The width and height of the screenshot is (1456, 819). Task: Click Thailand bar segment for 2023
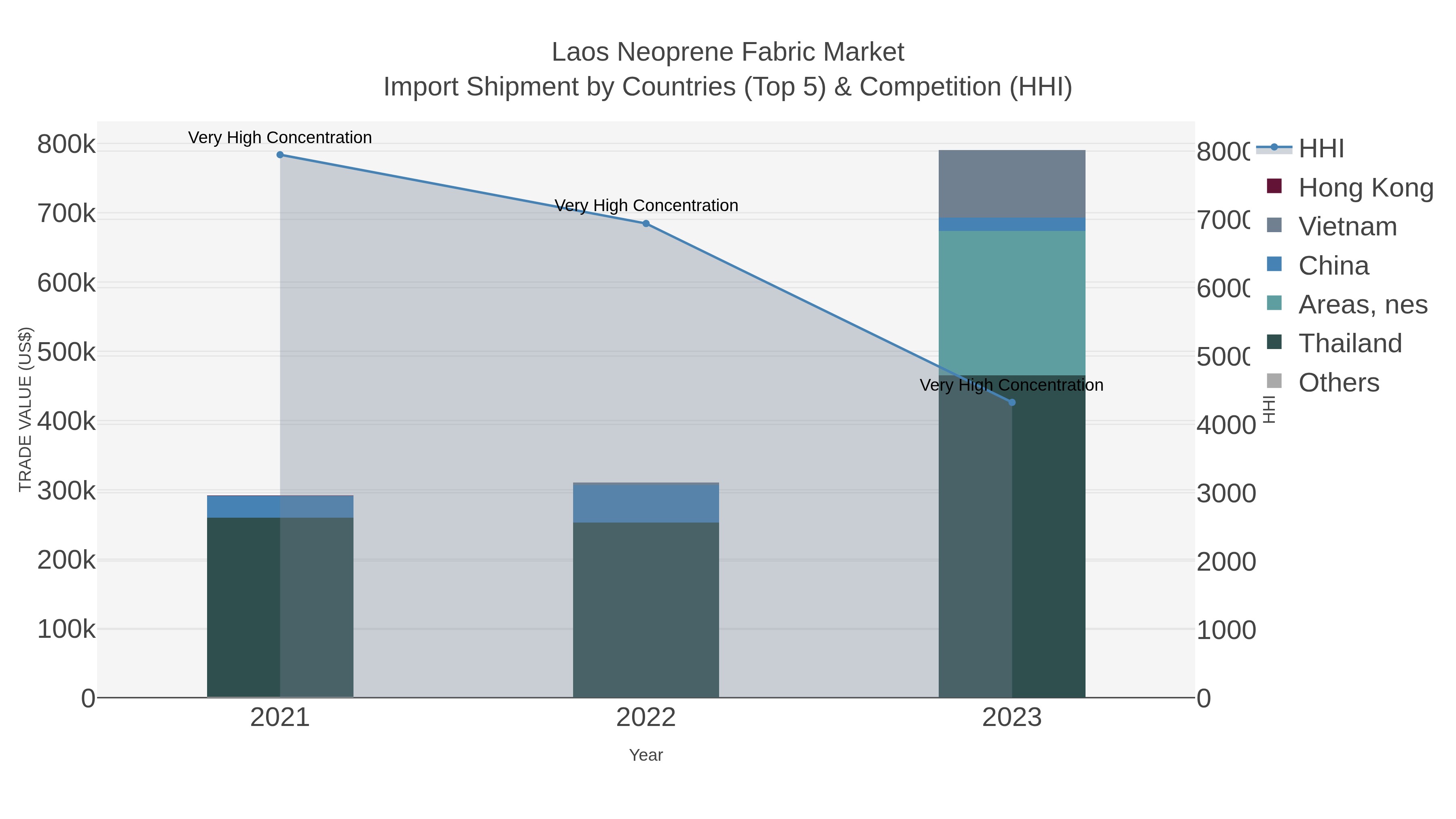(x=1012, y=536)
